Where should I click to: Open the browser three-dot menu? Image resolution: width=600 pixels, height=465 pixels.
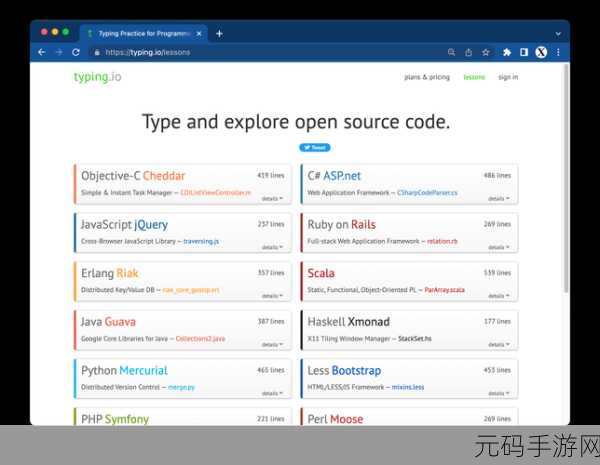[558, 52]
